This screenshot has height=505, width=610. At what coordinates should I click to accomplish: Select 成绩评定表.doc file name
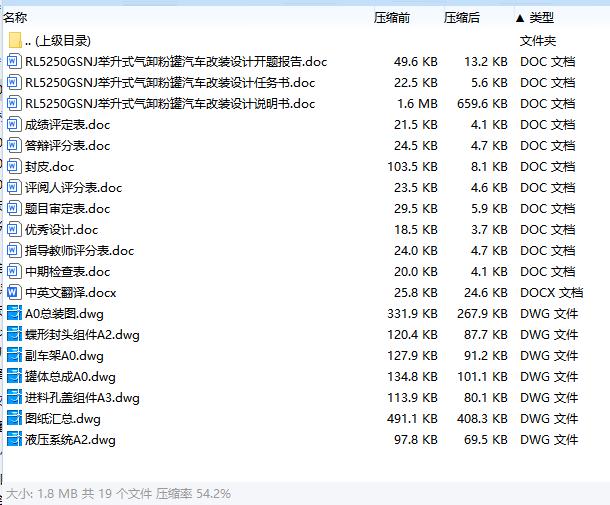(67, 124)
